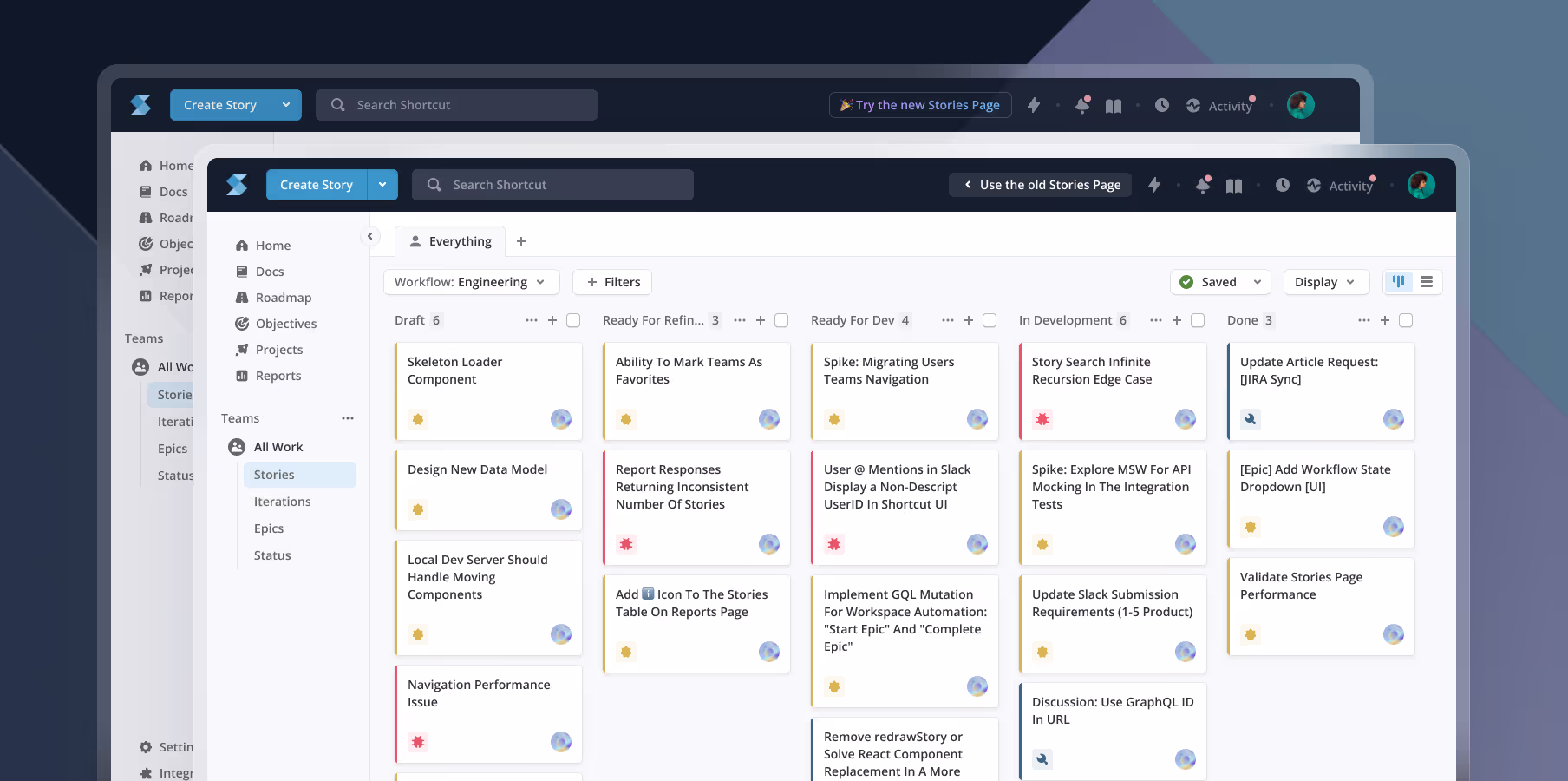
Task: Add story to Ready For Dev column
Action: point(969,320)
